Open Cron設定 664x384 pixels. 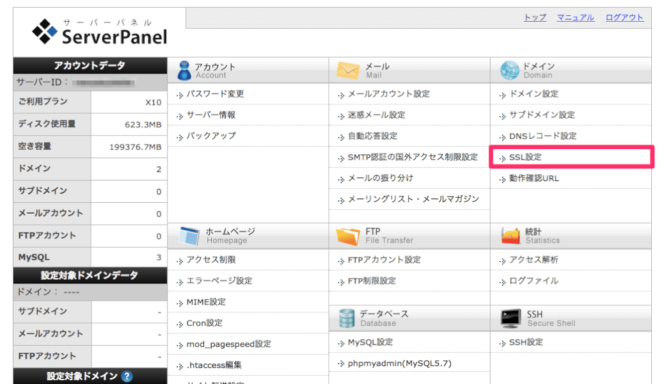(204, 323)
